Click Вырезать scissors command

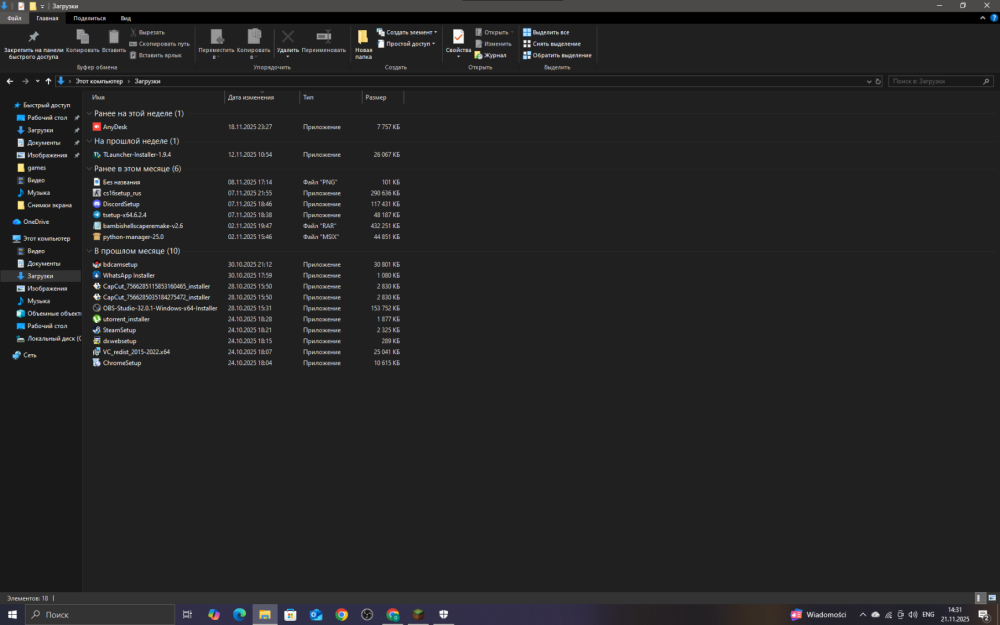(x=147, y=32)
